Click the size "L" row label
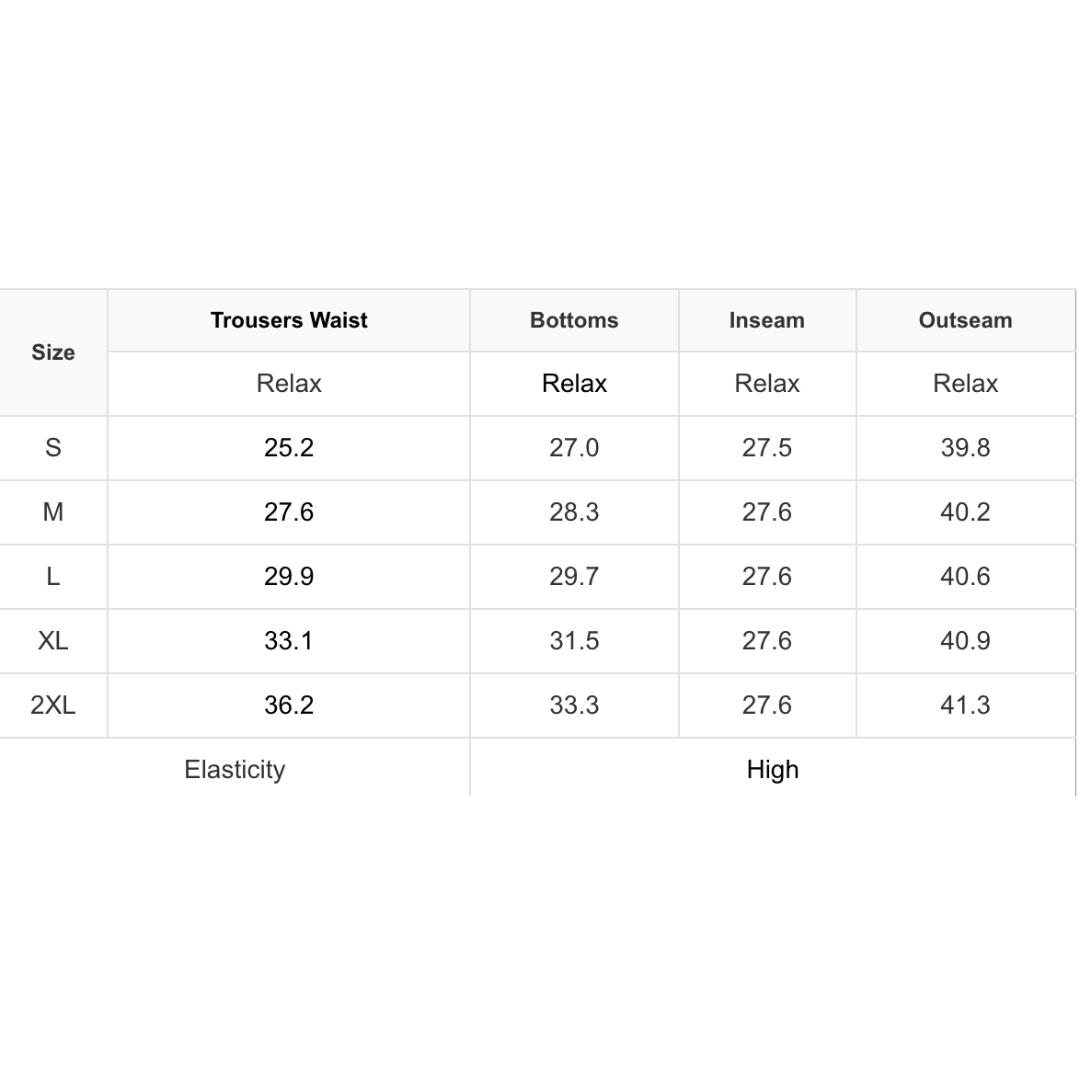This screenshot has height=1080, width=1080. (53, 576)
